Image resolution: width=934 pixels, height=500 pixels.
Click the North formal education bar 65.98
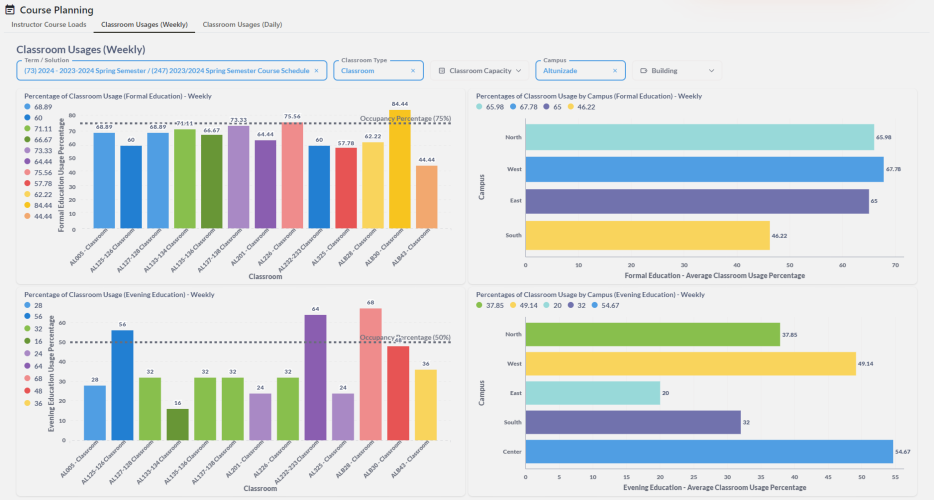click(699, 137)
